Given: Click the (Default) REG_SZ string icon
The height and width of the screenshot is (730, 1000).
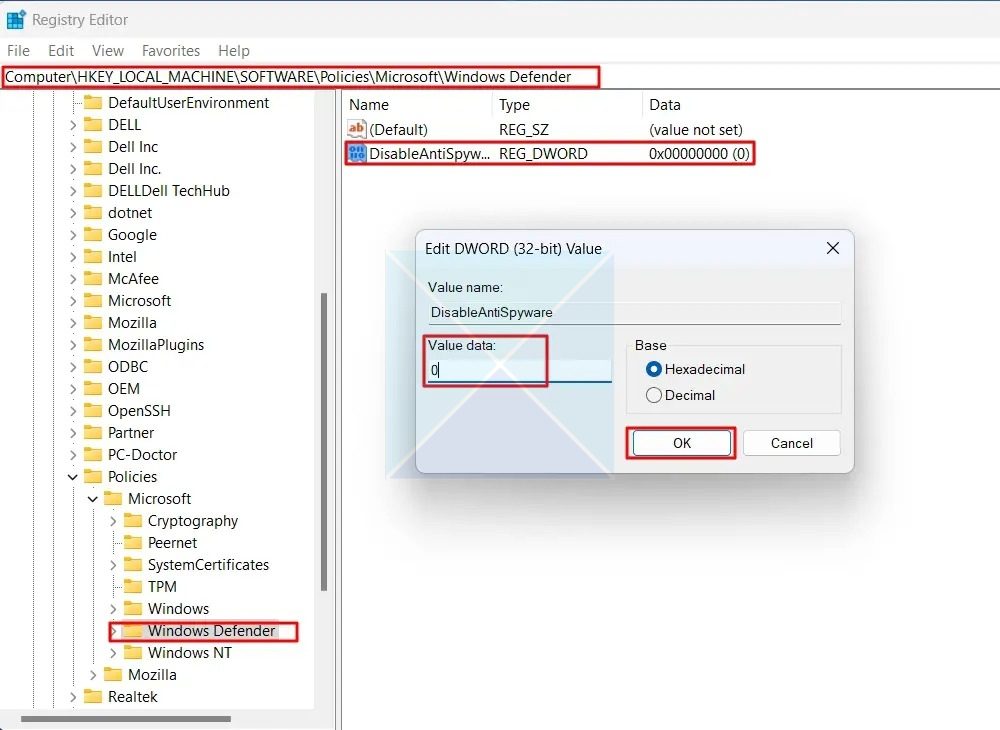Looking at the screenshot, I should [x=357, y=128].
